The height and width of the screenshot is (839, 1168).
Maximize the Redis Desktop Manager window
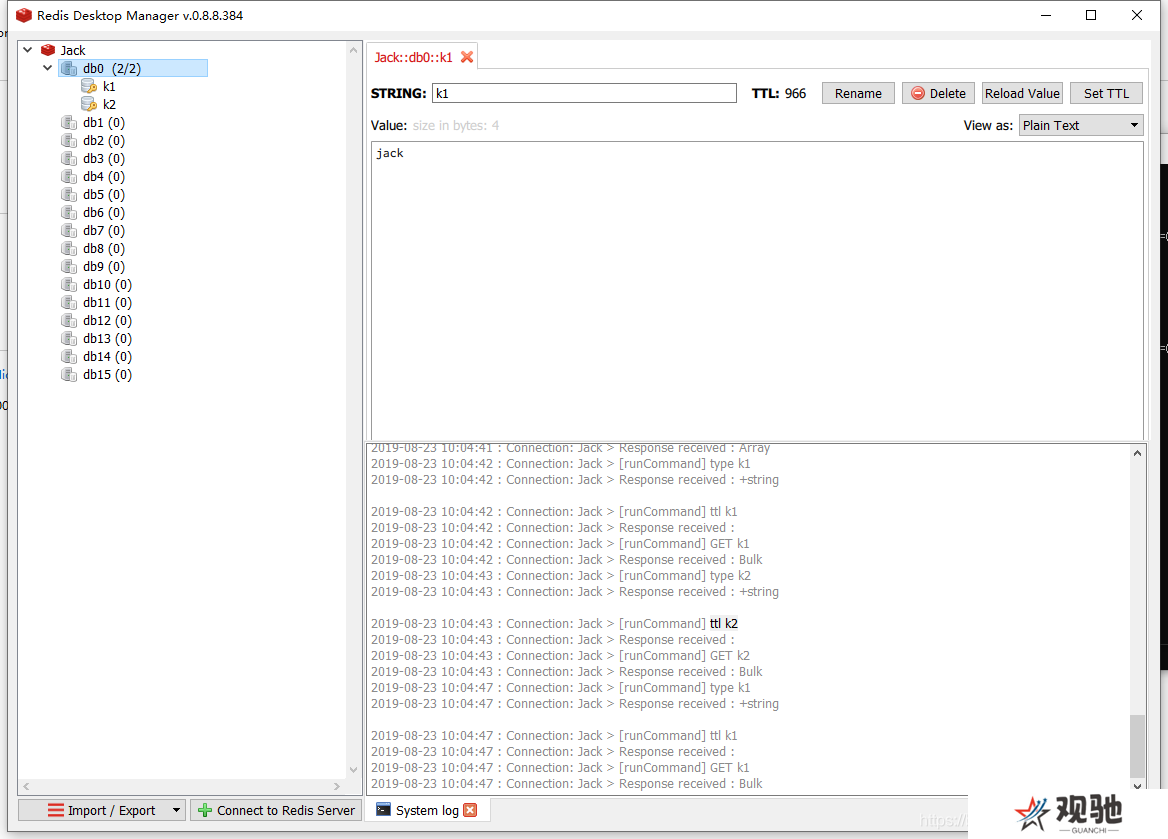[1091, 15]
